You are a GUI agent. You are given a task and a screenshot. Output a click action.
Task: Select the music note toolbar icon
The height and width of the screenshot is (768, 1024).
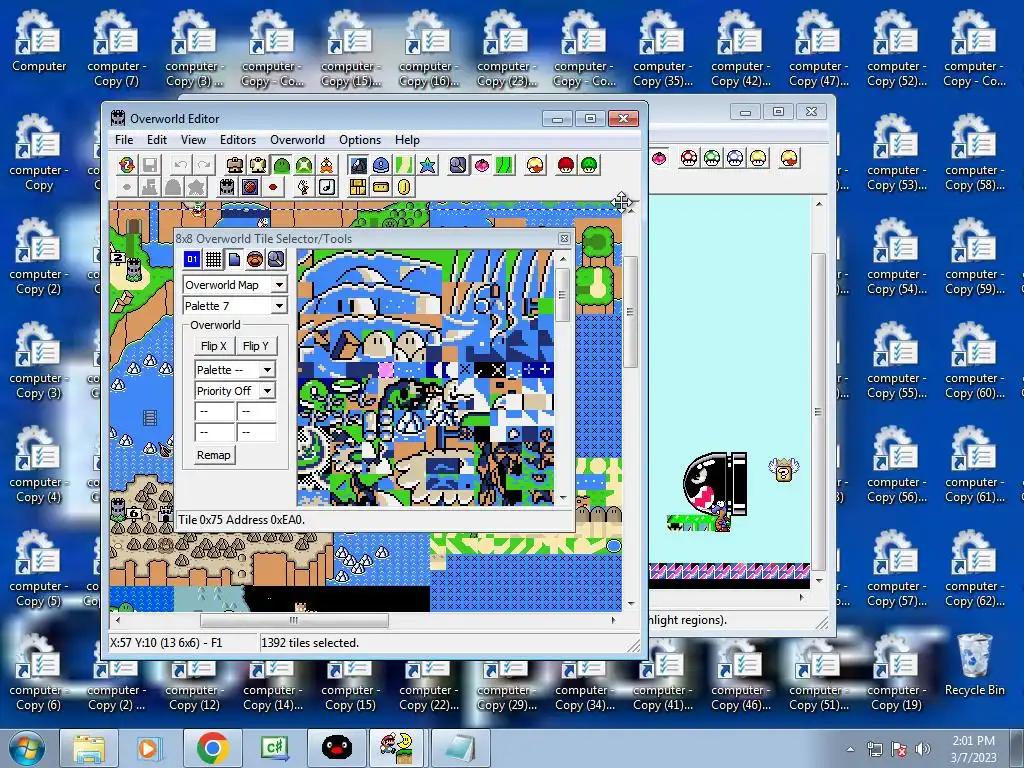(x=327, y=187)
